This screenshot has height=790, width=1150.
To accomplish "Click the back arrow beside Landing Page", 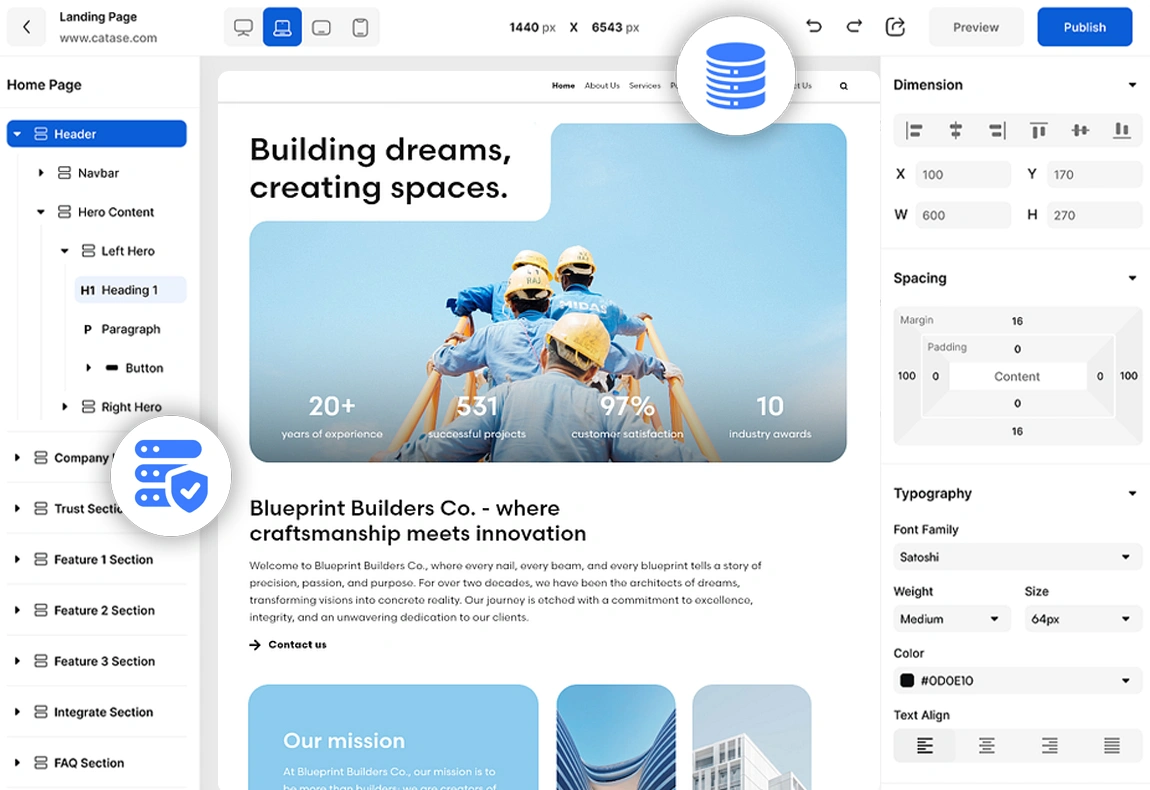I will coord(27,27).
